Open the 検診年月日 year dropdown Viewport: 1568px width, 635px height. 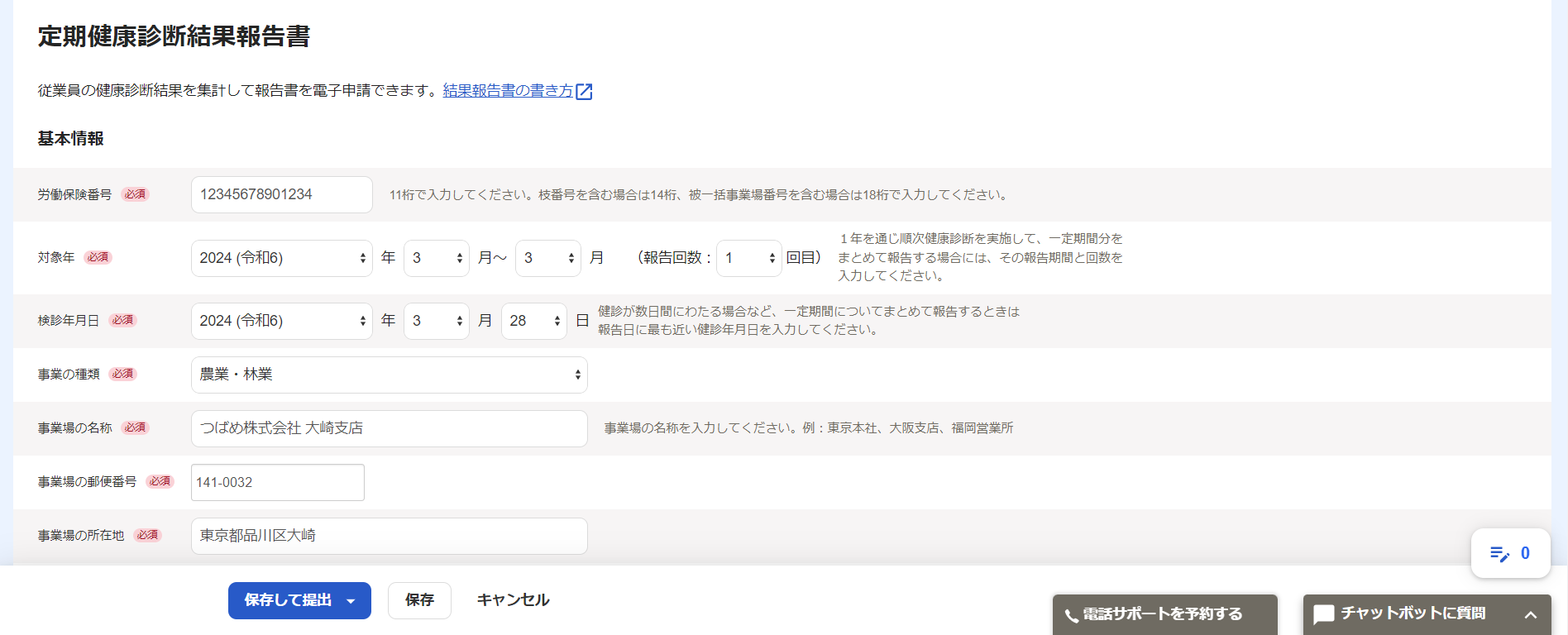pyautogui.click(x=282, y=321)
